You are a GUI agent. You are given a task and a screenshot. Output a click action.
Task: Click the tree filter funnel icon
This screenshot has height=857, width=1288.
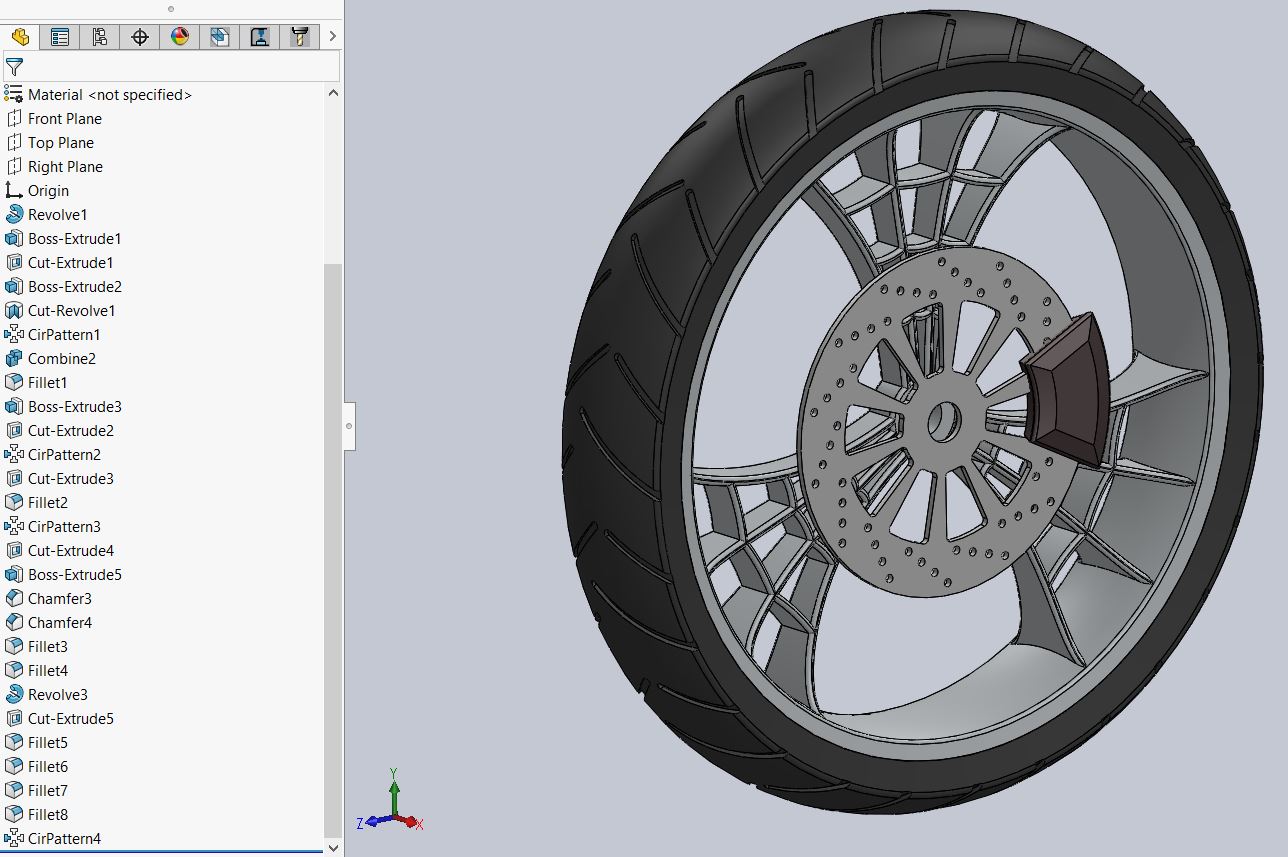click(x=15, y=67)
